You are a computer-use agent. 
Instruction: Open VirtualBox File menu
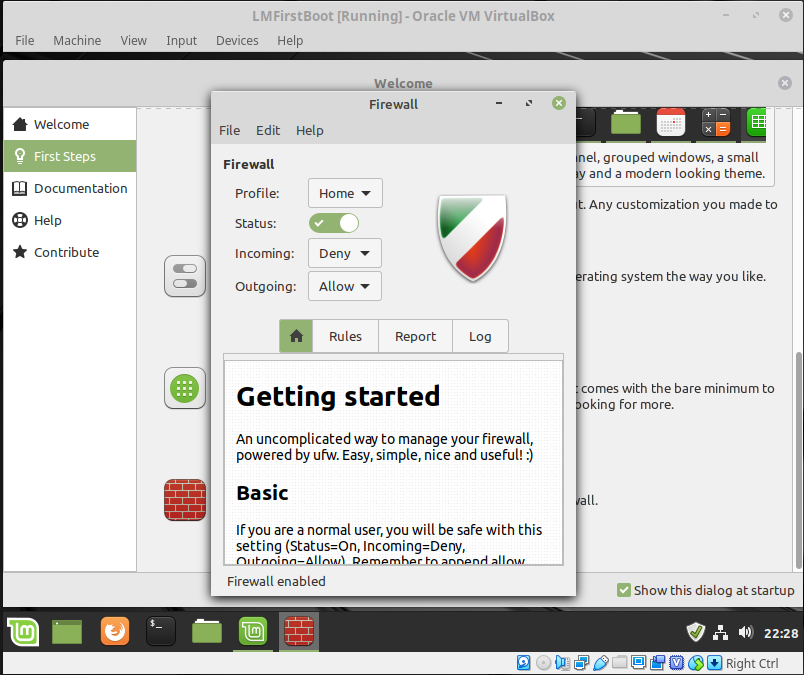pyautogui.click(x=25, y=41)
